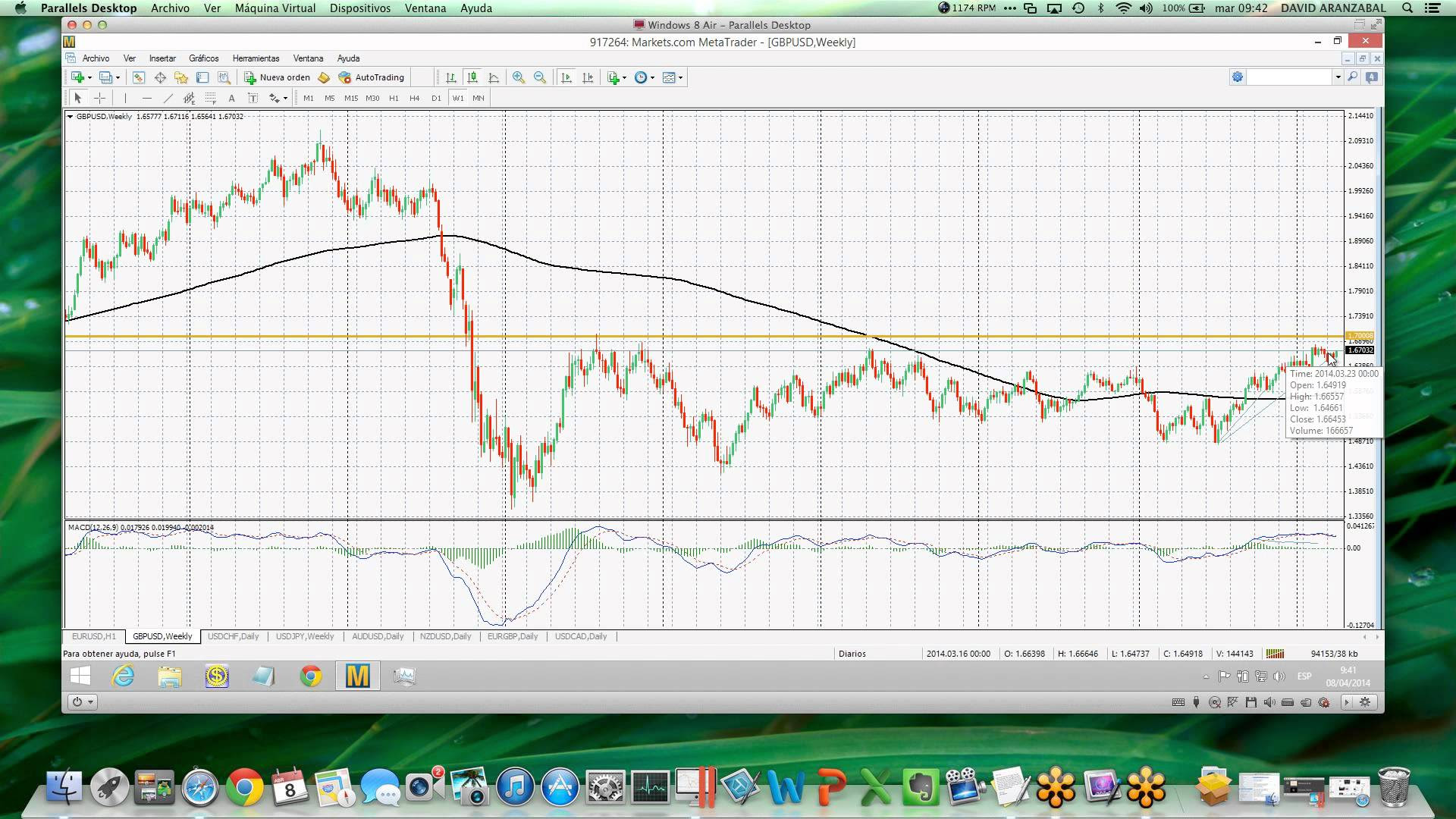This screenshot has height=819, width=1456.
Task: Open the Navigator folder-star icon
Action: [x=181, y=77]
